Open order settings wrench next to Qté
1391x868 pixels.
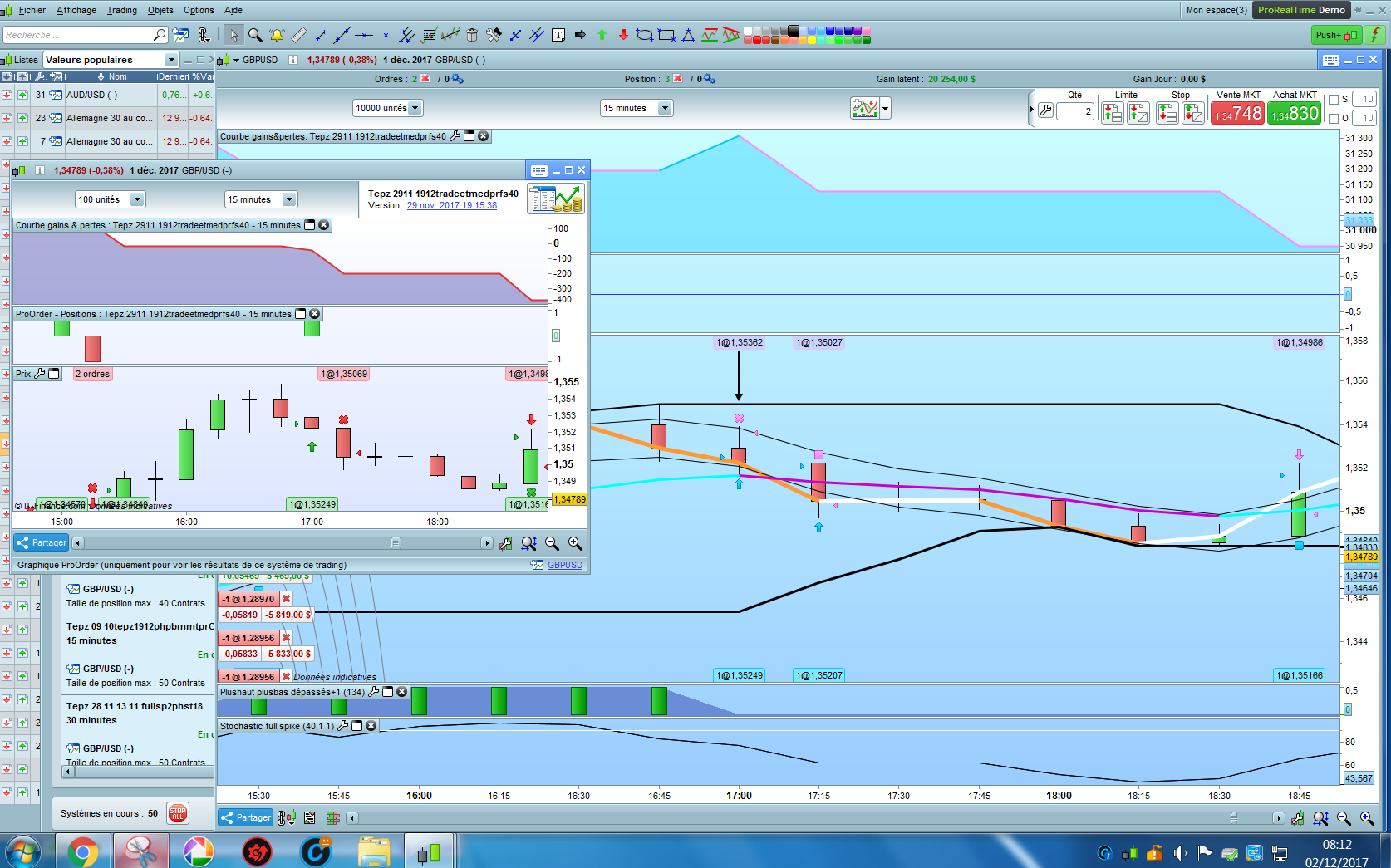point(1045,110)
